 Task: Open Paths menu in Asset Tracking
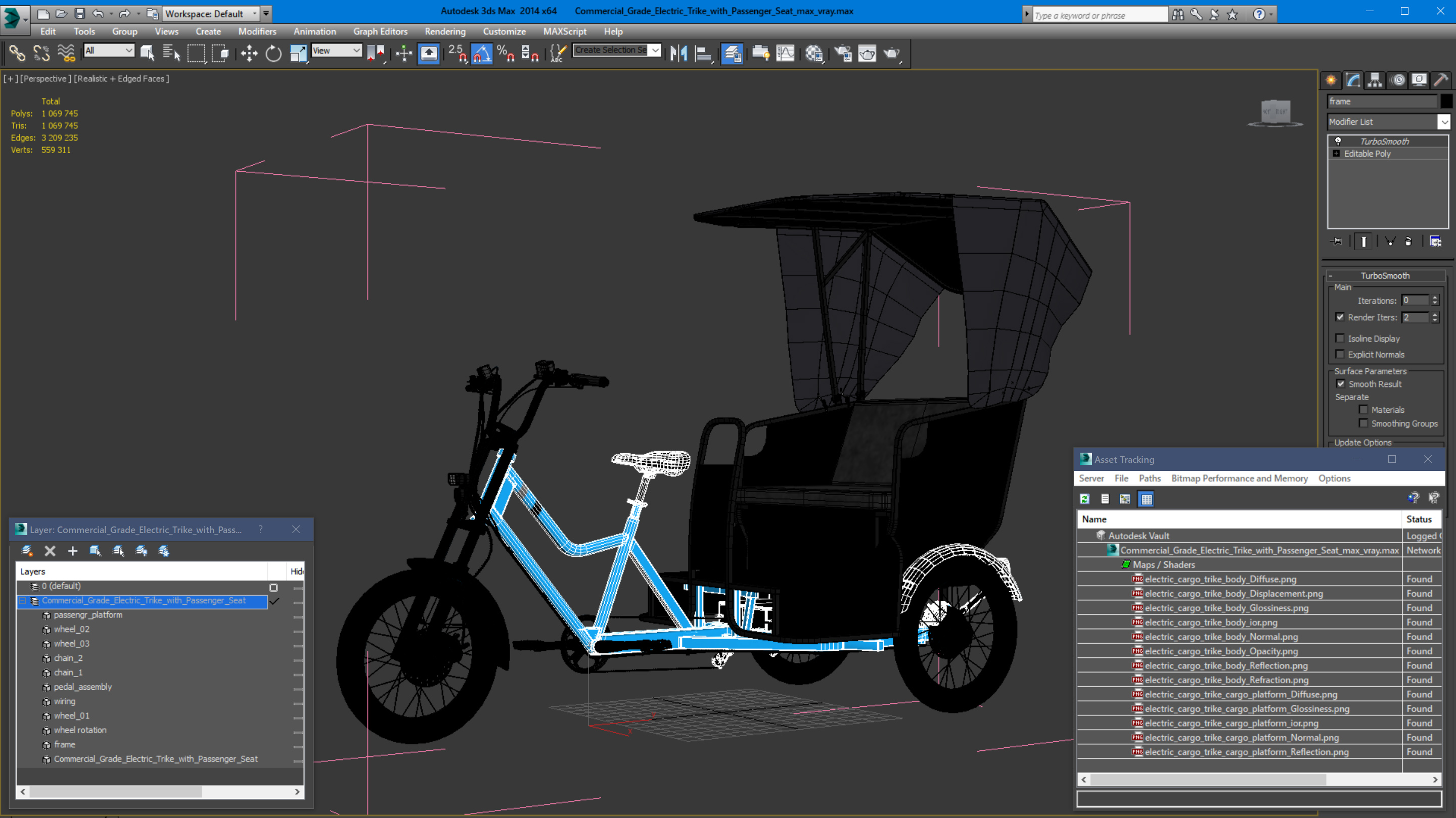(x=1150, y=478)
